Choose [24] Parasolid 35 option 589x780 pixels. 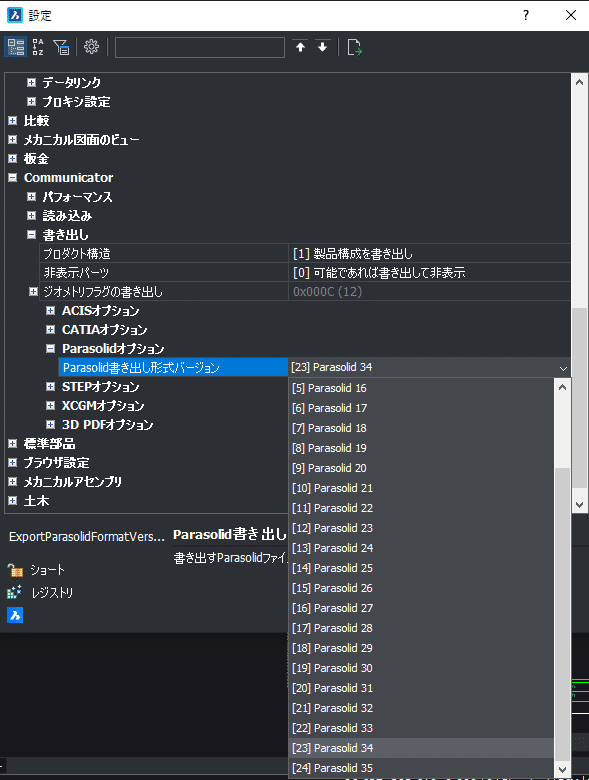421,768
